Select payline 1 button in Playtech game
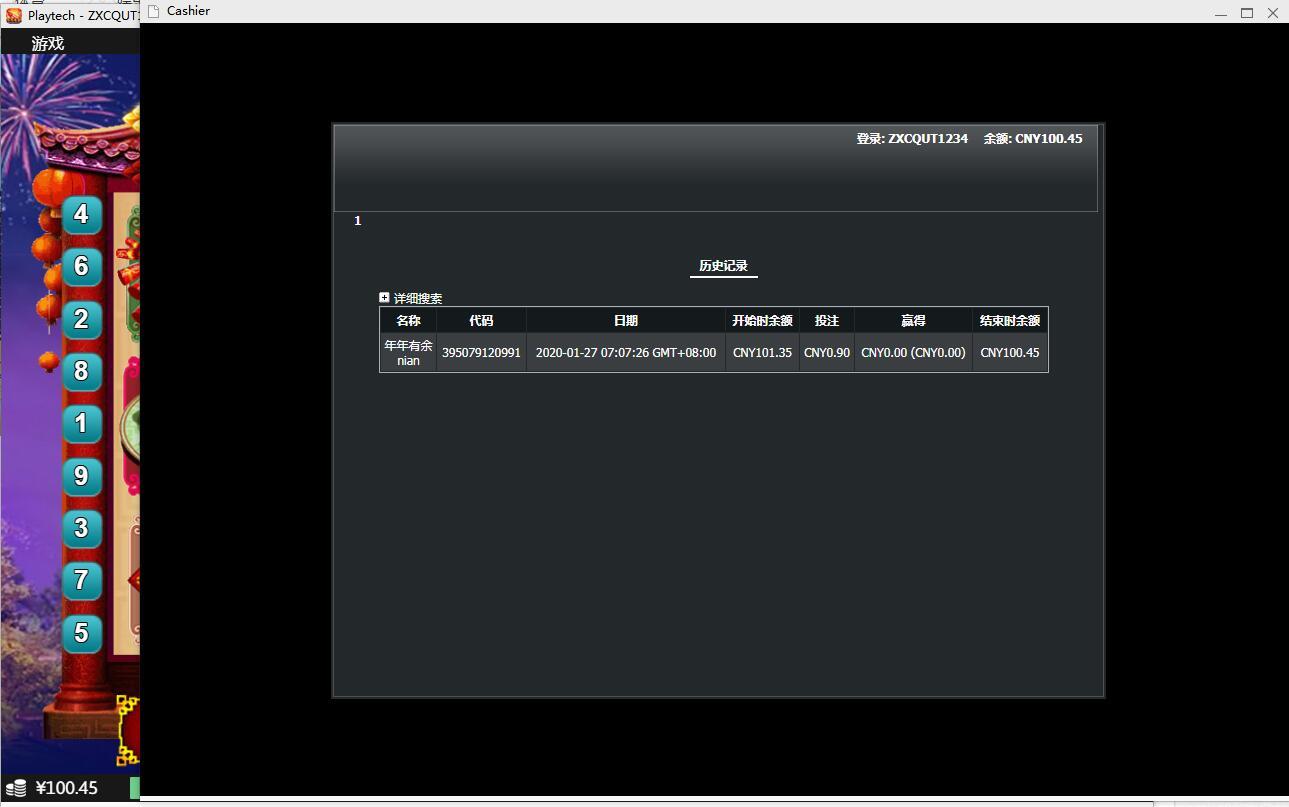1289x807 pixels. (82, 423)
